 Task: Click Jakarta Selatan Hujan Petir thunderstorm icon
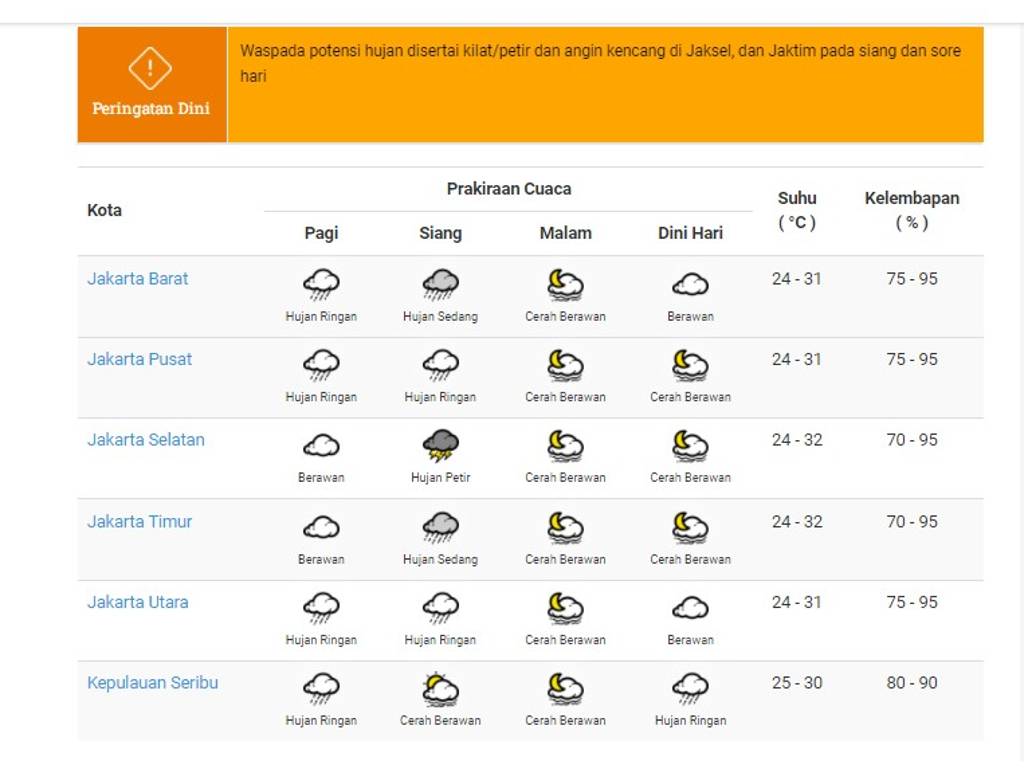[440, 446]
